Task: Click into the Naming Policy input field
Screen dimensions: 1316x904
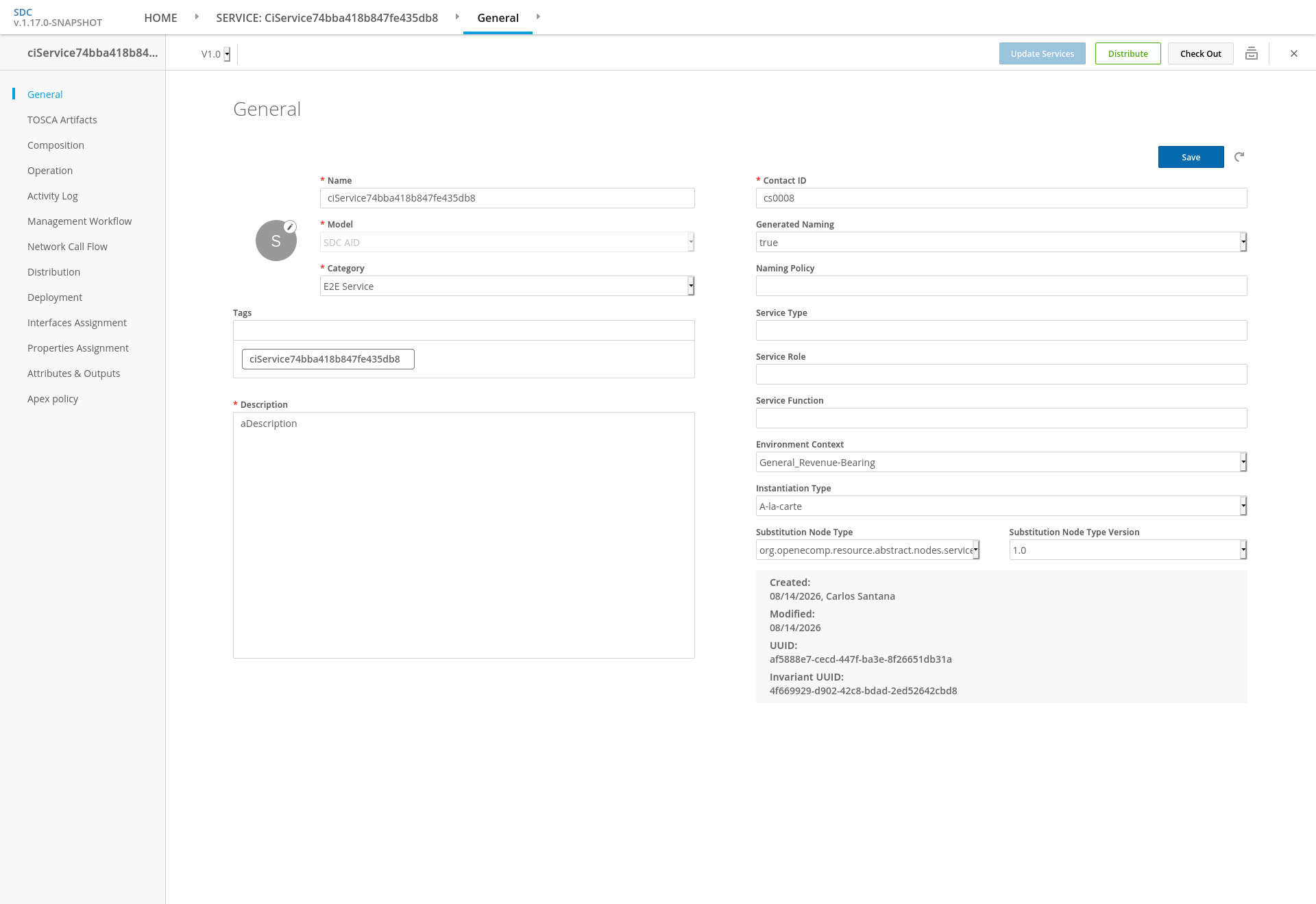Action: pyautogui.click(x=1001, y=286)
